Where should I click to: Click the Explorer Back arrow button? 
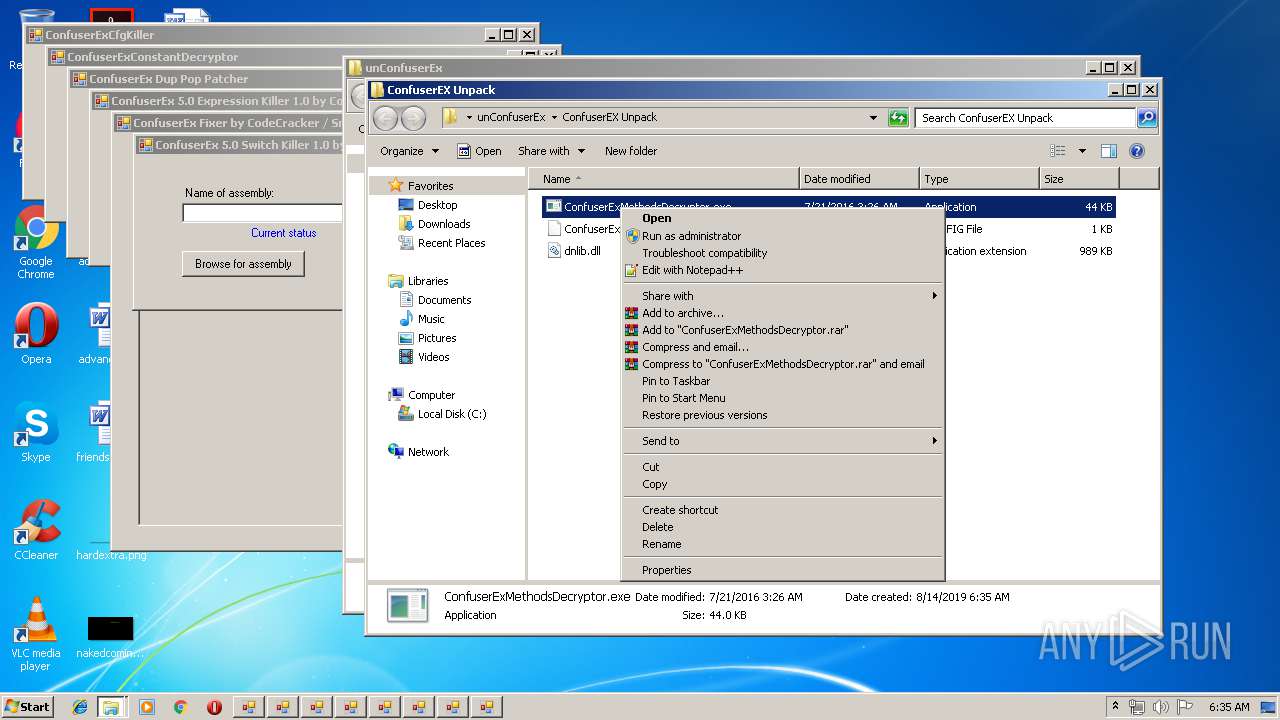[385, 118]
